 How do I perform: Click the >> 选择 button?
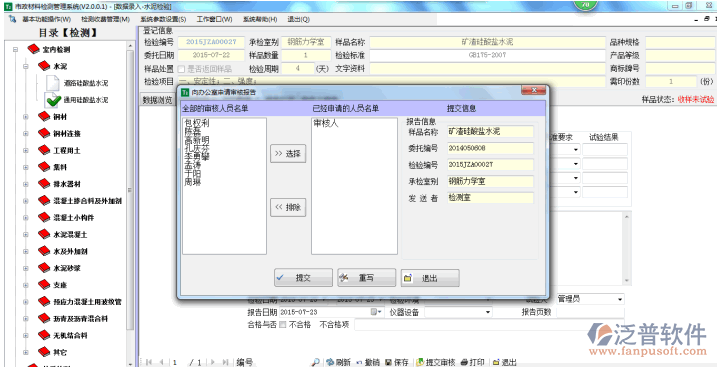point(288,154)
